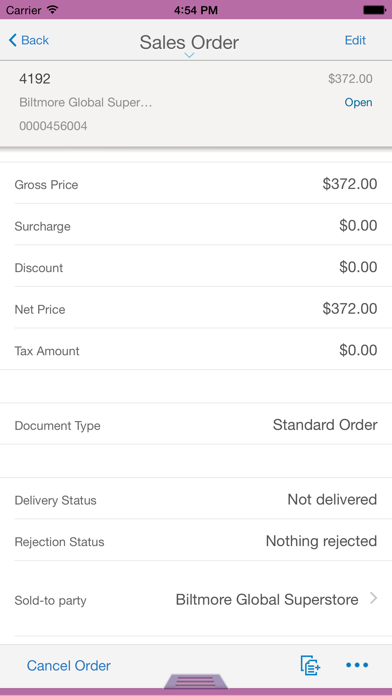Tap the order 4192 header card
Screen dimensions: 392x696
(196, 103)
